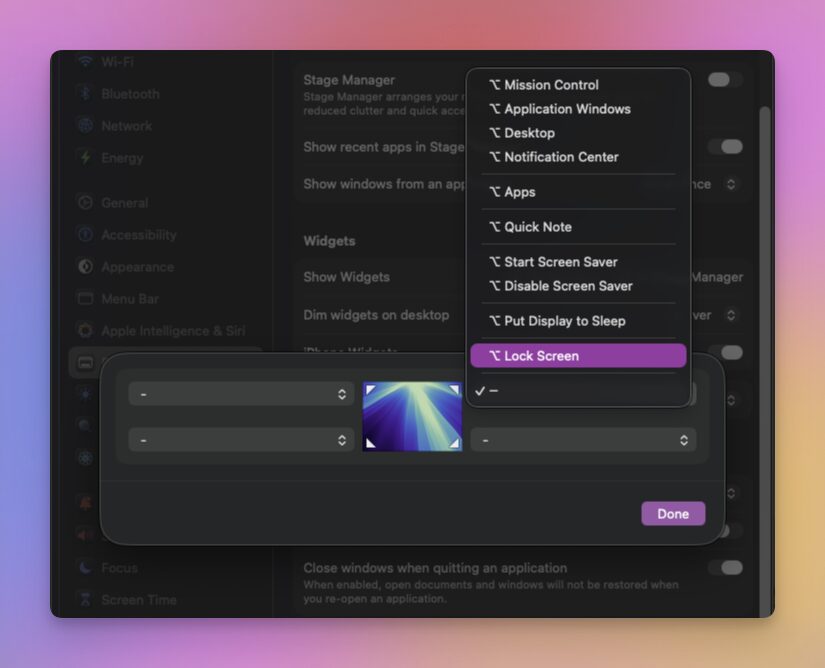This screenshot has height=668, width=825.
Task: Open Appearance via its icon
Action: point(85,267)
